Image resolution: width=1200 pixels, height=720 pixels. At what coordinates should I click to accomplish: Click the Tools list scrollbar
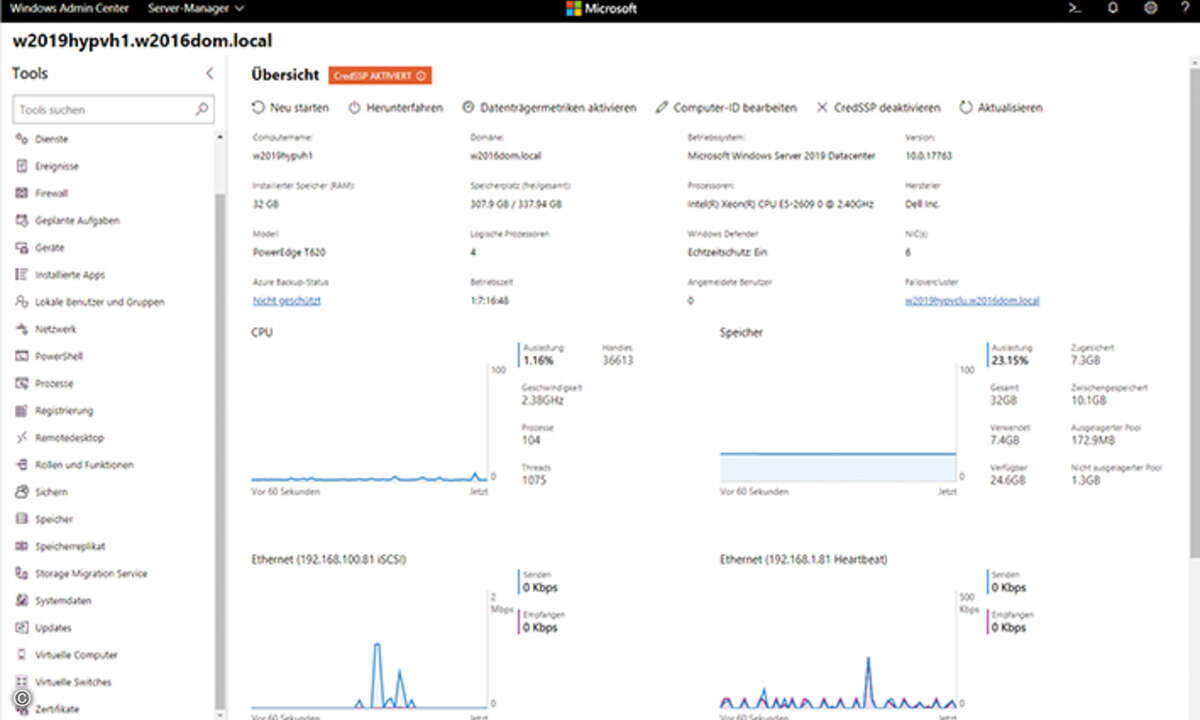[220, 450]
